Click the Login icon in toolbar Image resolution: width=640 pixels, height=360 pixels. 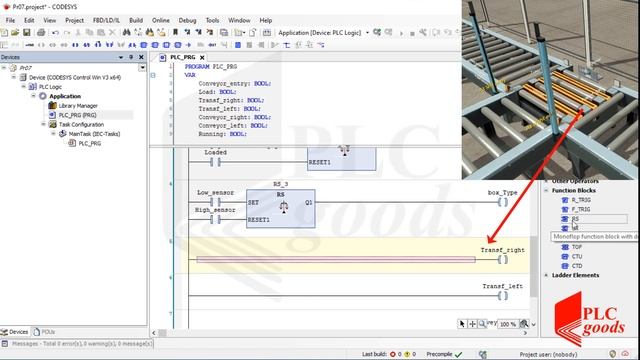(x=377, y=32)
